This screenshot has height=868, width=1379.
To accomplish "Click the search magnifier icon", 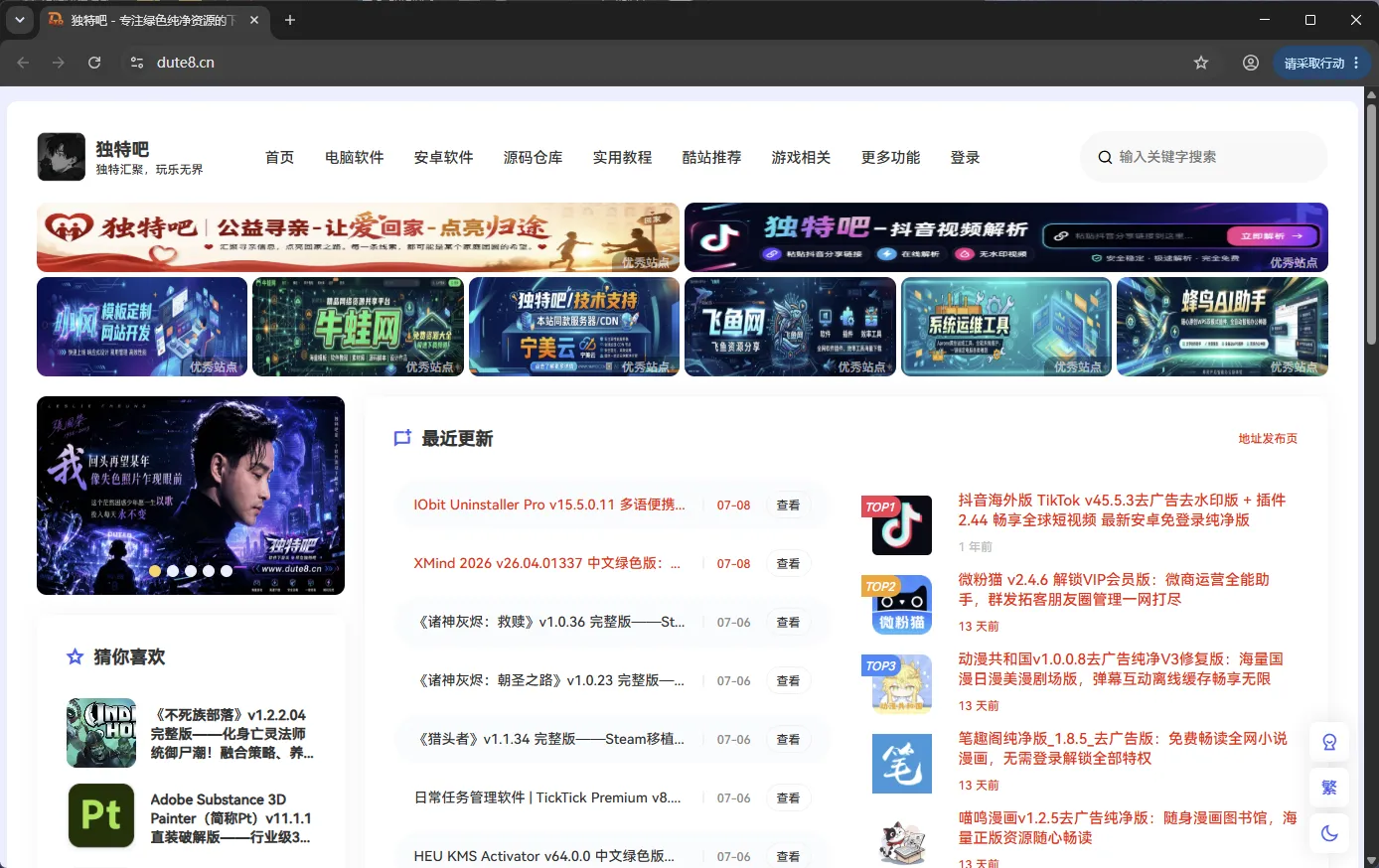I will (x=1105, y=157).
